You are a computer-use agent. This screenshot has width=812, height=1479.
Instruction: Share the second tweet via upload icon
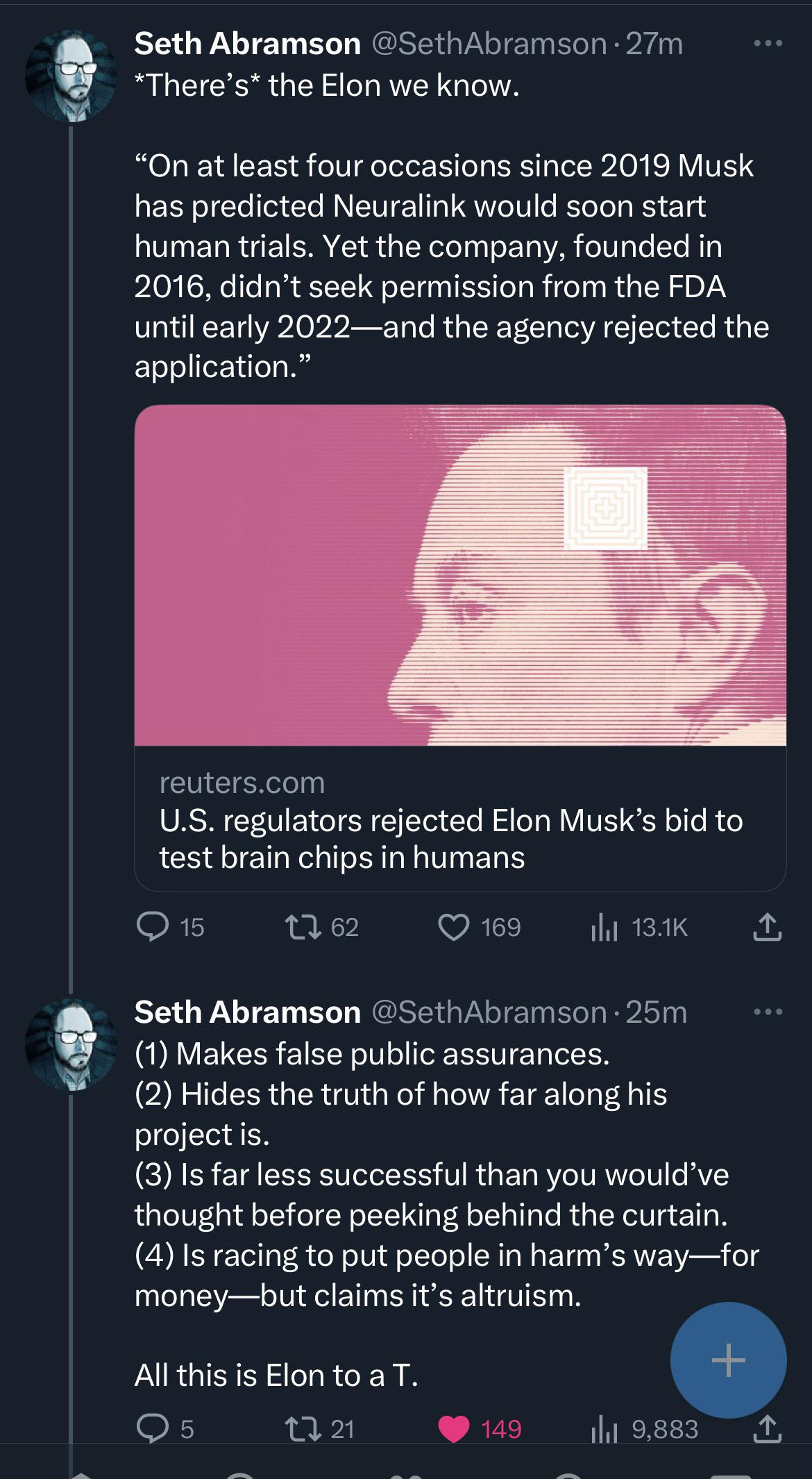point(767,1428)
